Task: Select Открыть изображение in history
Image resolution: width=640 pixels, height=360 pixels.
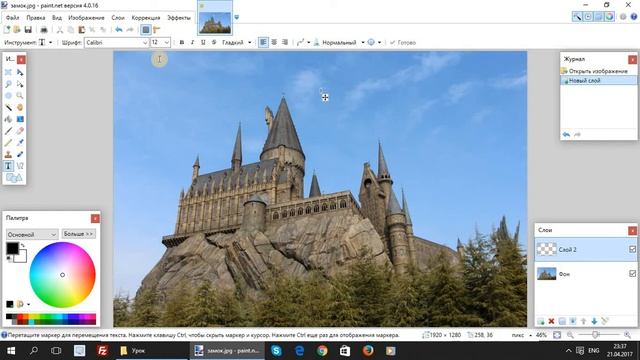Action: (598, 71)
